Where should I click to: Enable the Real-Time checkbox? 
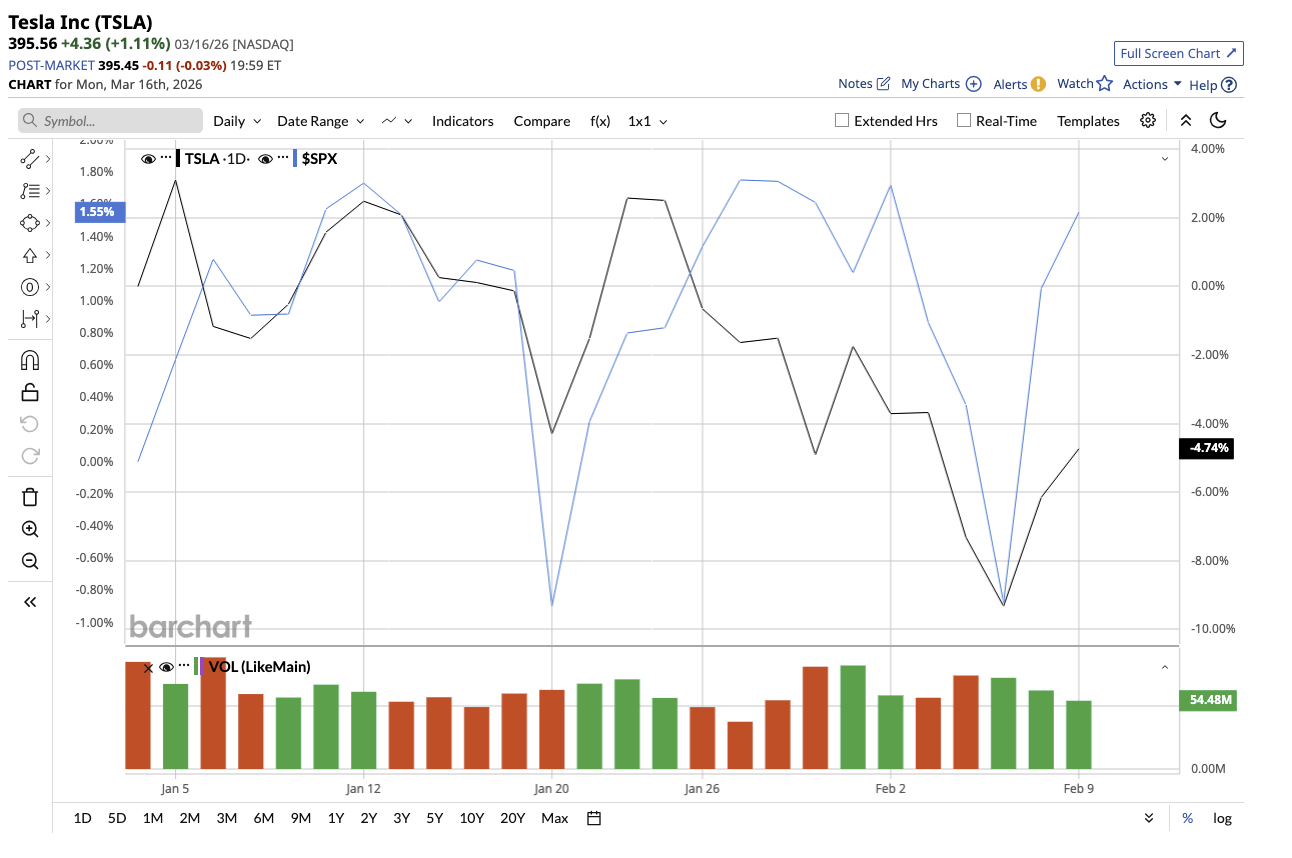click(x=964, y=121)
